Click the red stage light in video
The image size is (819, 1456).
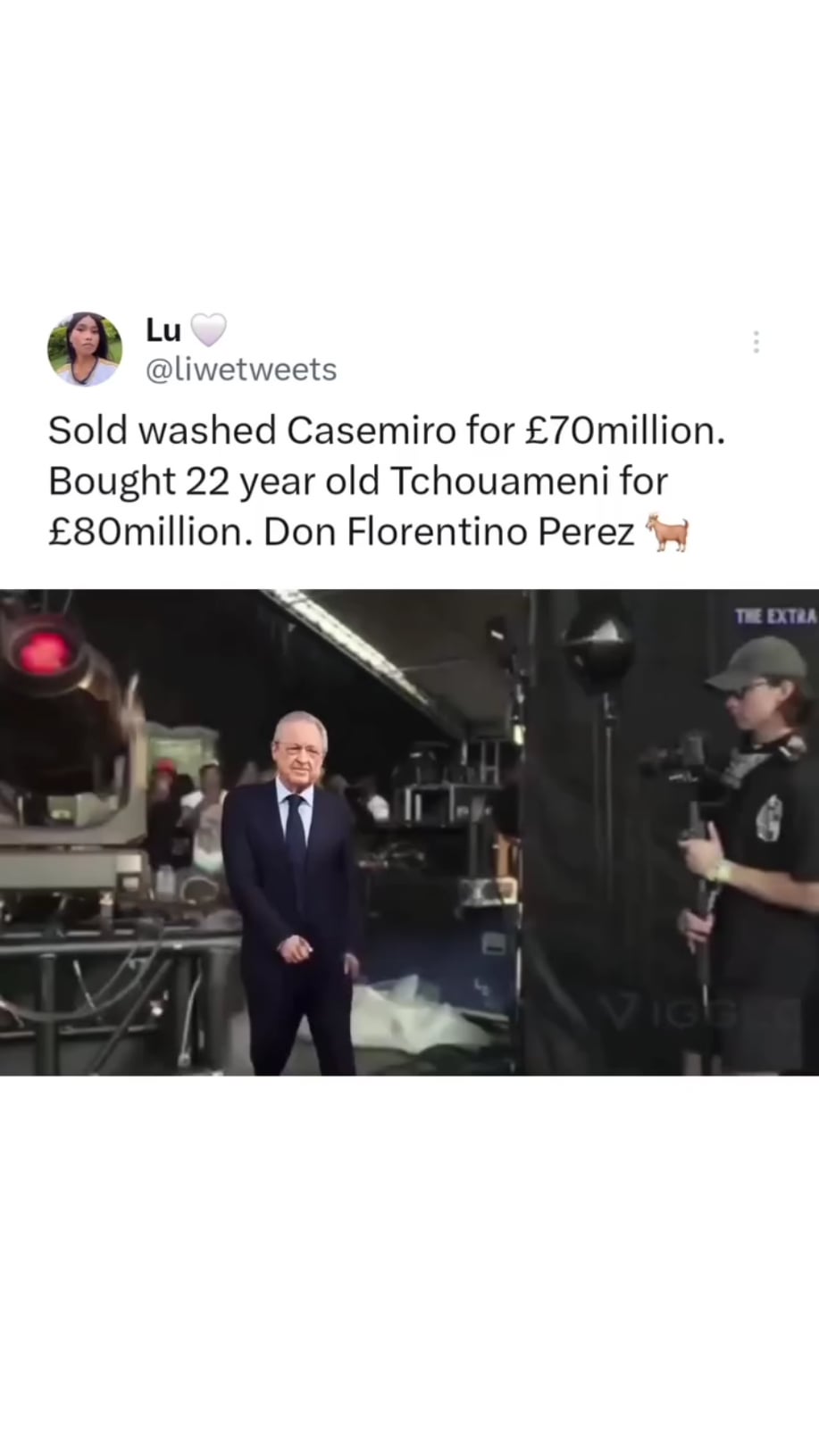[x=38, y=651]
